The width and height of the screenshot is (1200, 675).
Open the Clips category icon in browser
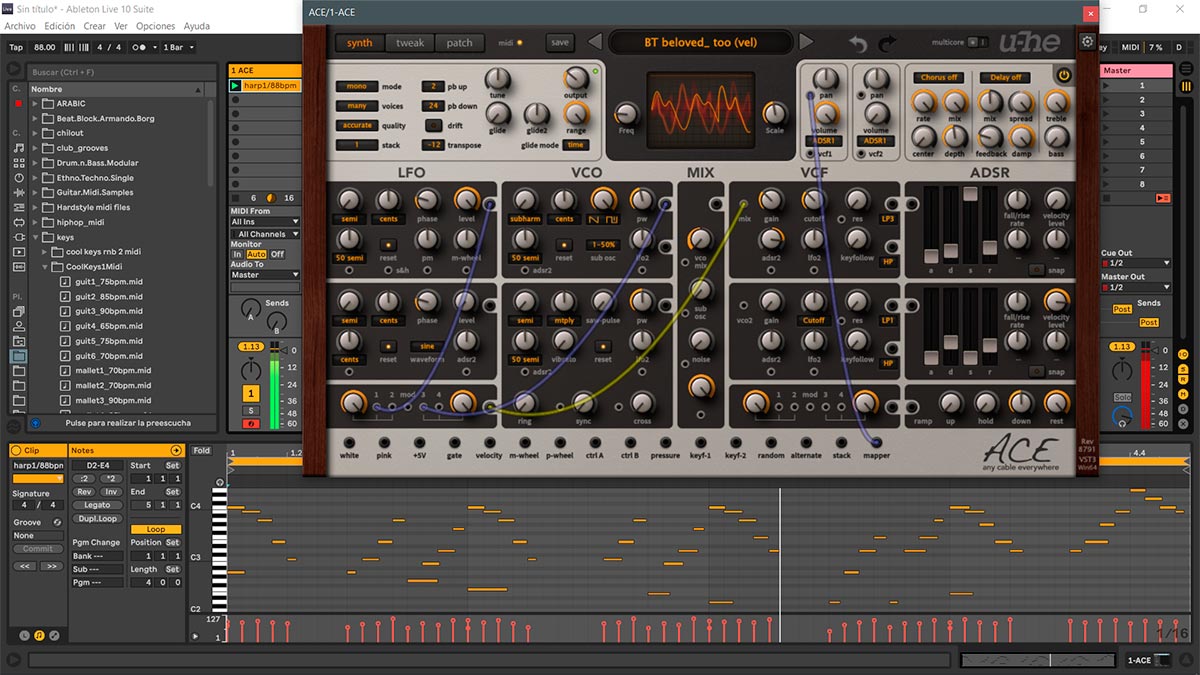(19, 252)
